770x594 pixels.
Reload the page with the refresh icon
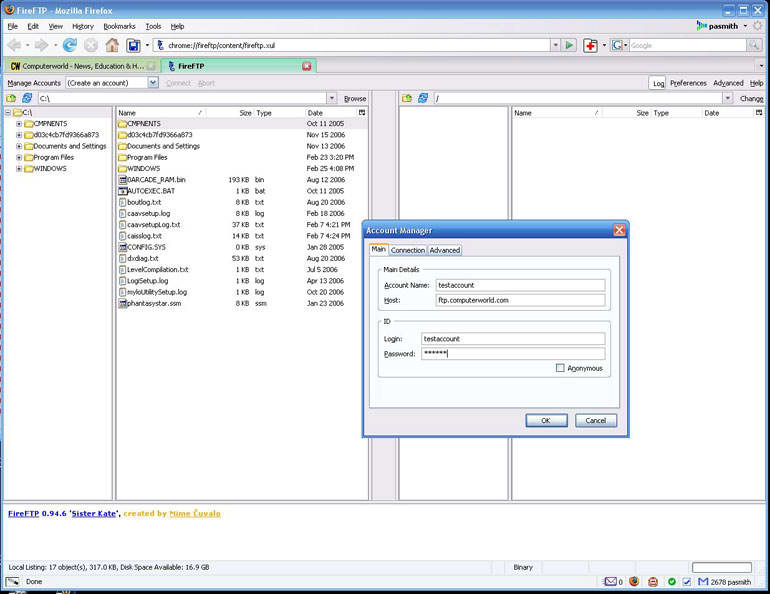pyautogui.click(x=70, y=45)
